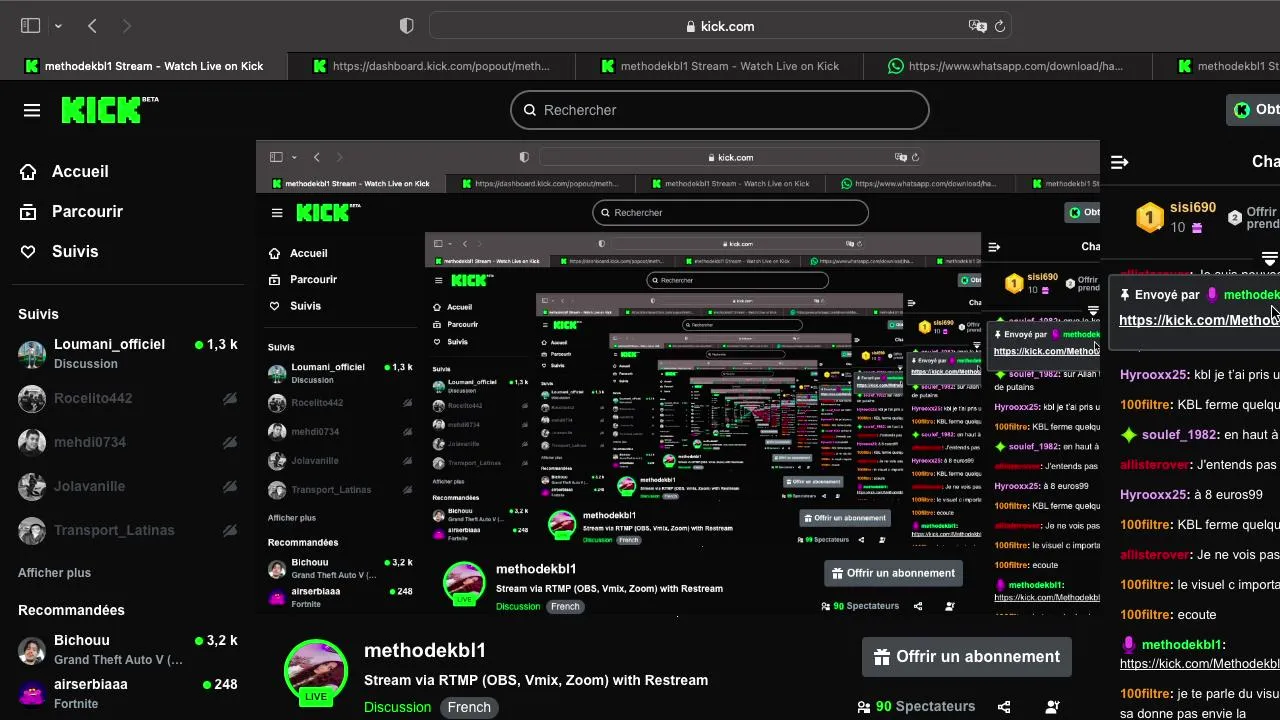This screenshot has height=720, width=1280.
Task: Click the gold rank 1 badge for sisi690
Action: (1150, 217)
